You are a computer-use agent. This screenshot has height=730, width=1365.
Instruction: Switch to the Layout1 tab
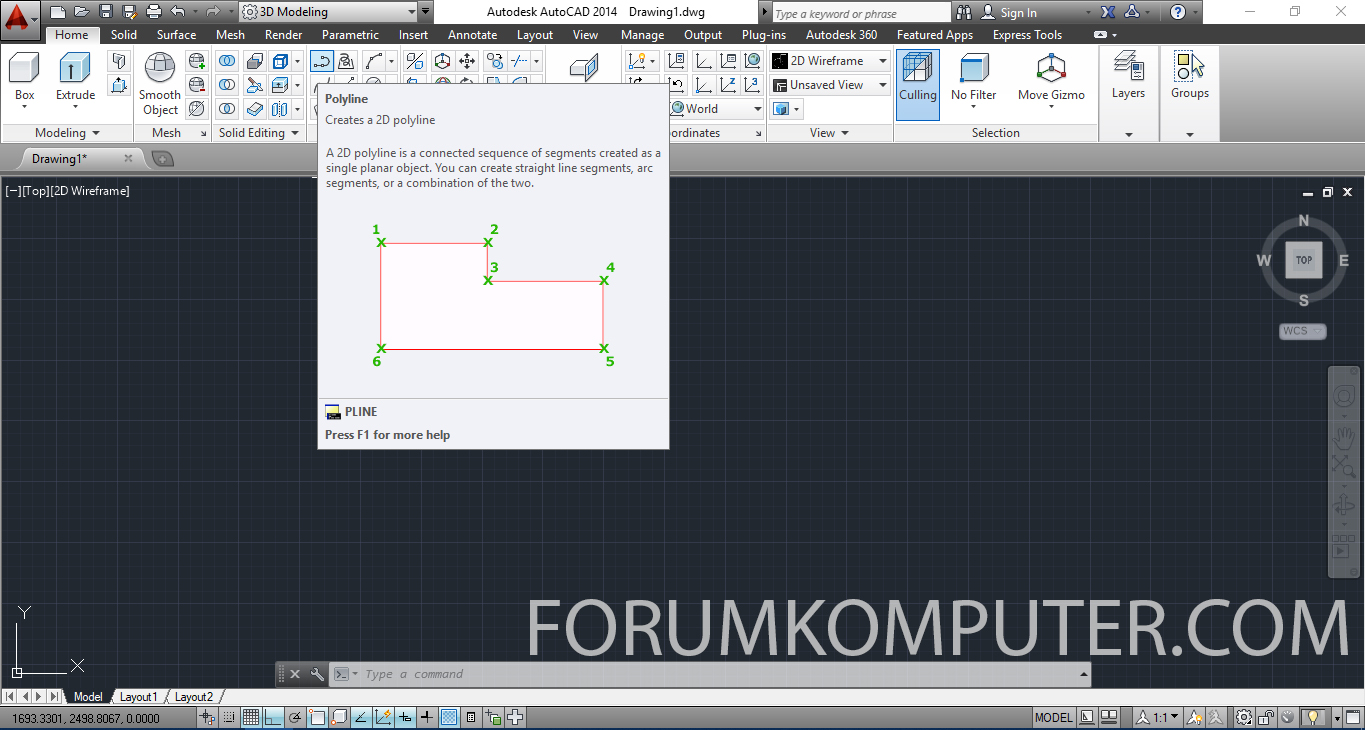tap(139, 697)
